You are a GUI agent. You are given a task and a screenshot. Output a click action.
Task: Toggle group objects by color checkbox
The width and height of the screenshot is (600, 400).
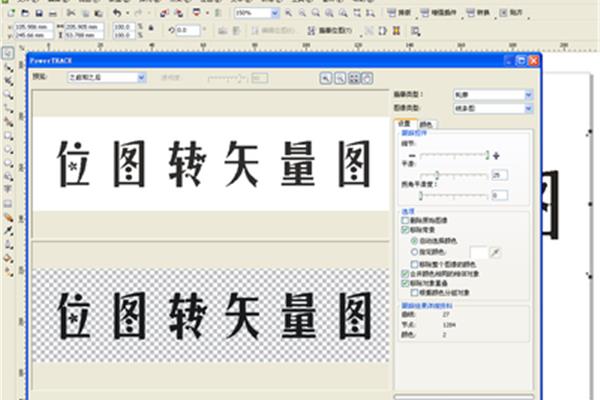click(414, 293)
